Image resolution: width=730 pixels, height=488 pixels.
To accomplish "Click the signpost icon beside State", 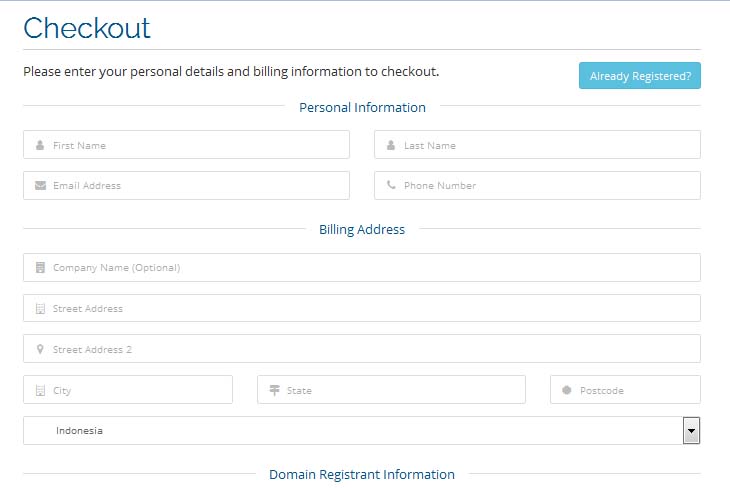I will (x=274, y=390).
